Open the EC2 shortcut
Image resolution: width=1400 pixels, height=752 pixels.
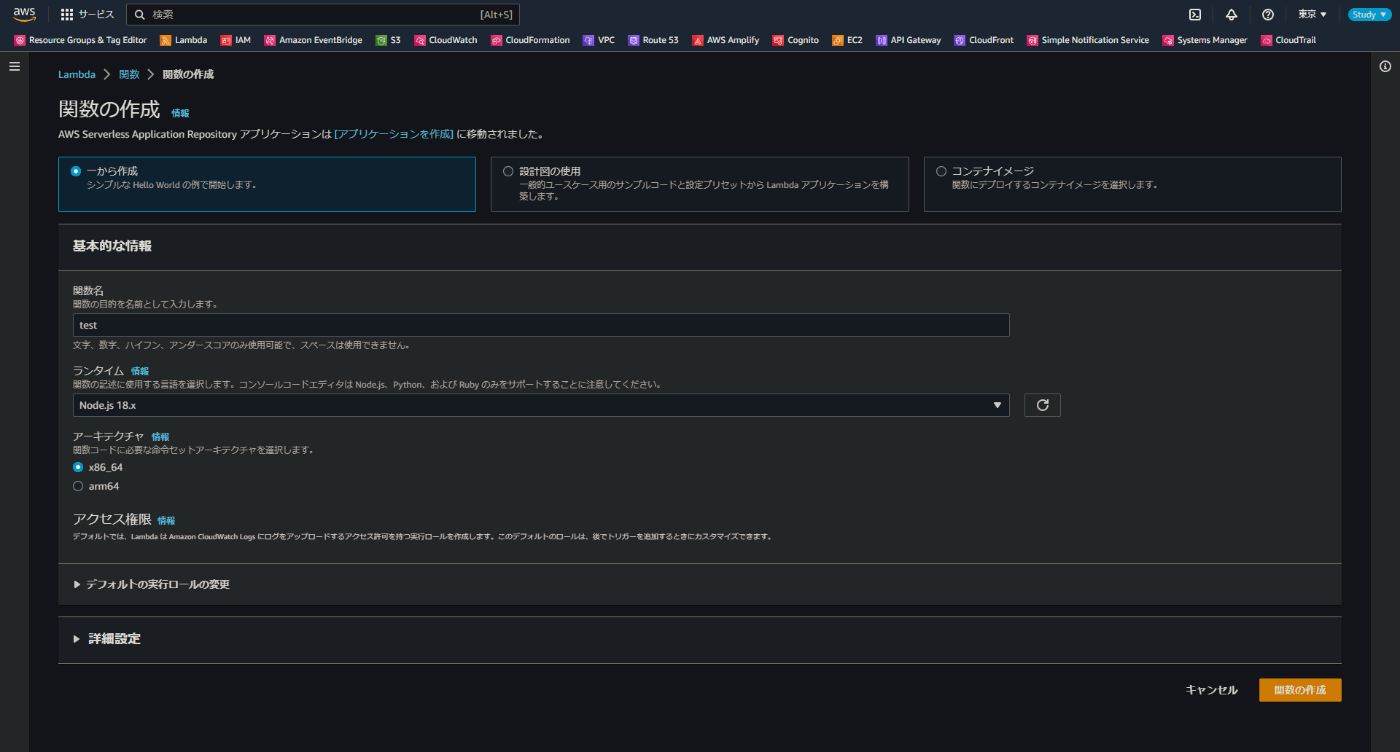point(847,40)
